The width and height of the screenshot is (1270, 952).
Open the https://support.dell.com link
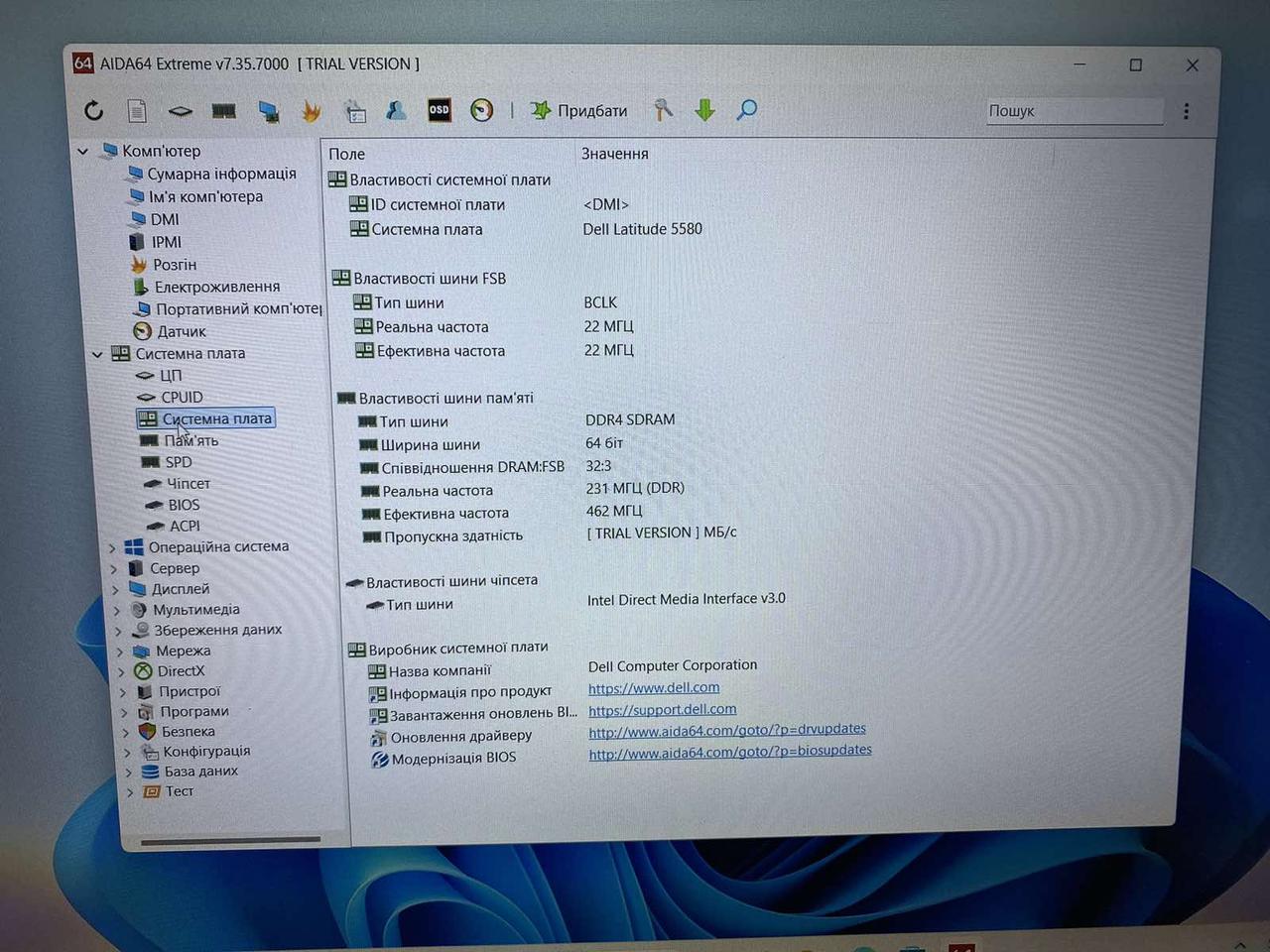663,710
